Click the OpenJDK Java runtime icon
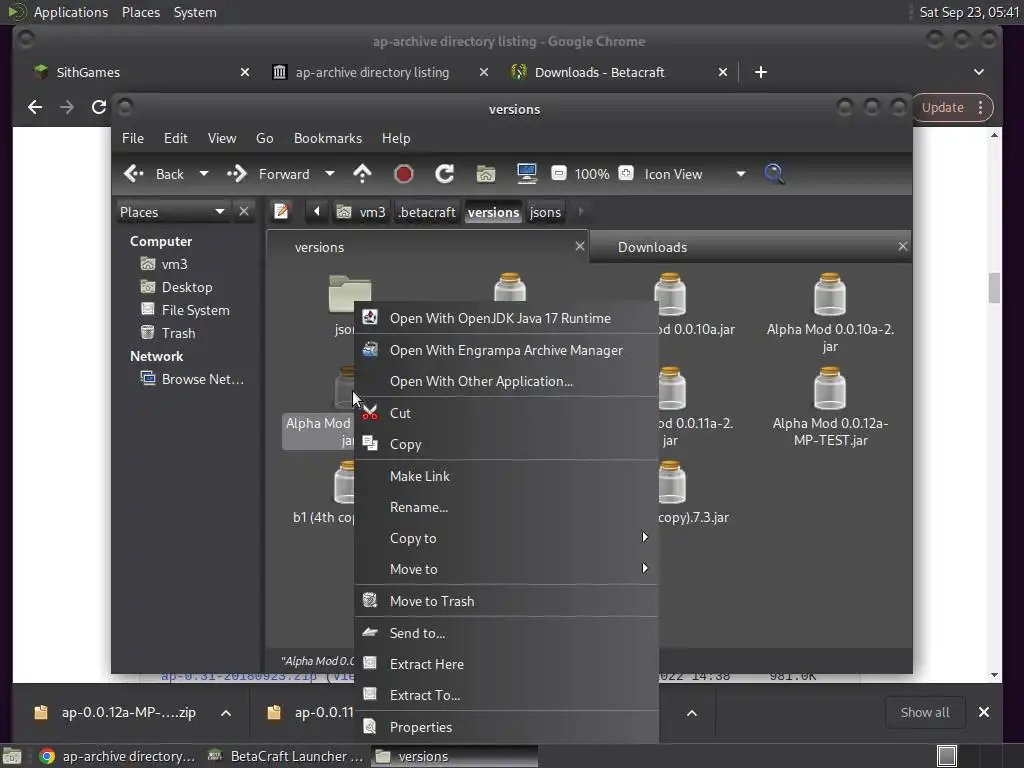1024x768 pixels. [x=370, y=317]
